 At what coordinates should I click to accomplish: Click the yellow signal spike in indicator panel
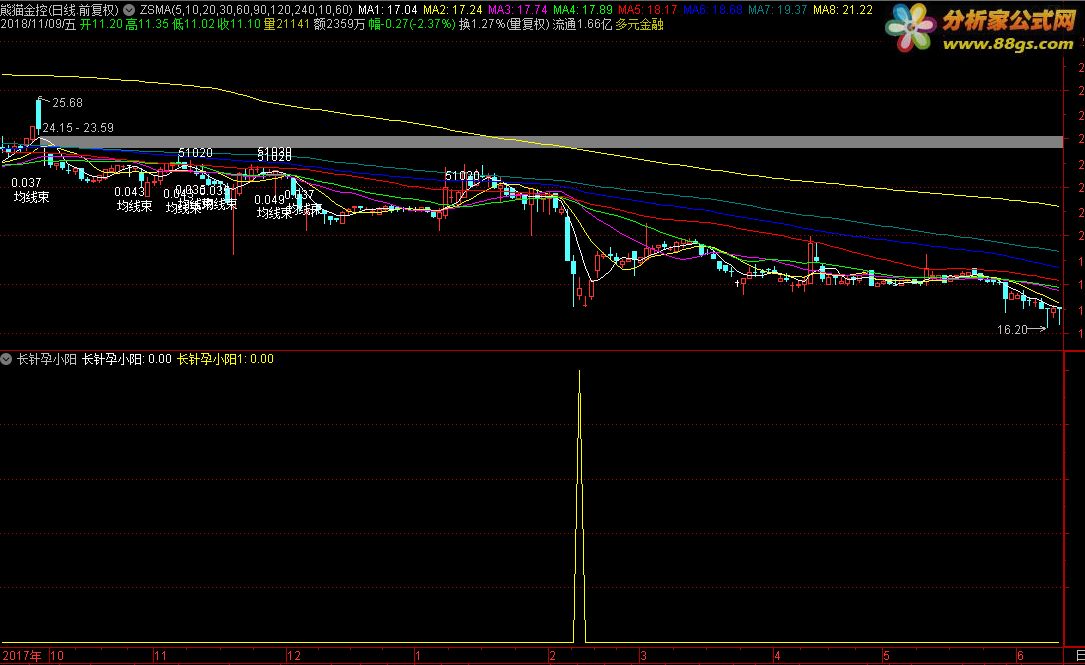coord(579,505)
